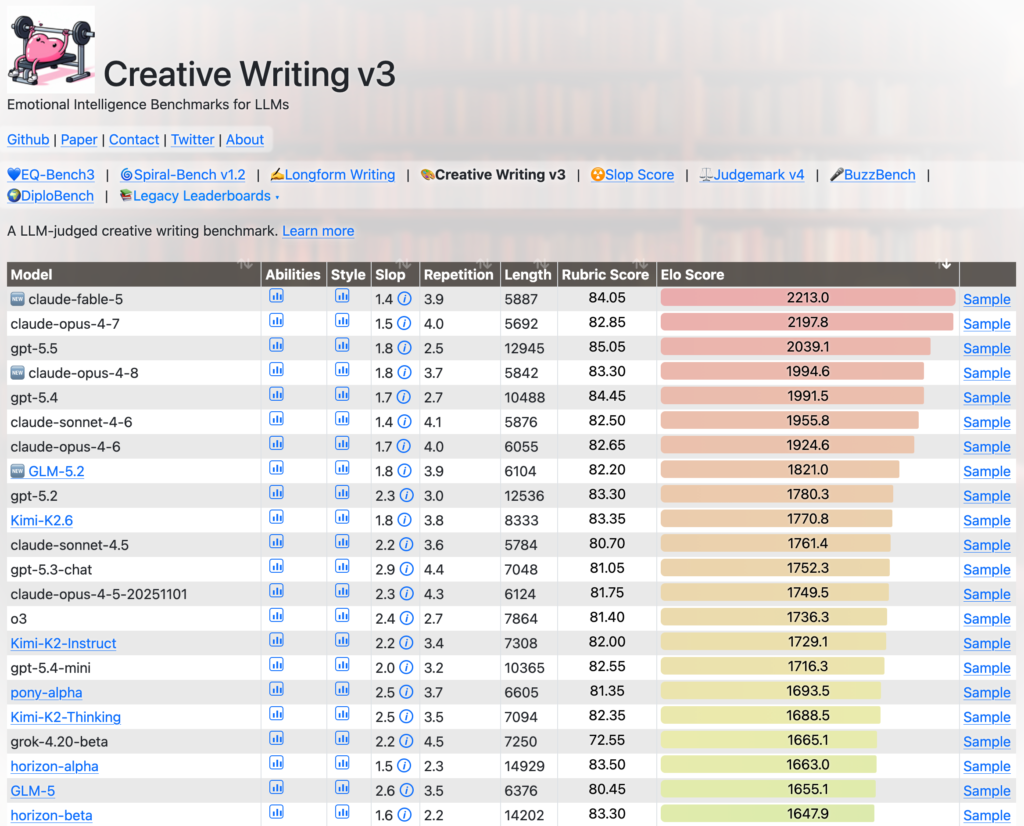View Sample for gpt-5.4
Screen dimensions: 1024x826
pyautogui.click(x=987, y=398)
